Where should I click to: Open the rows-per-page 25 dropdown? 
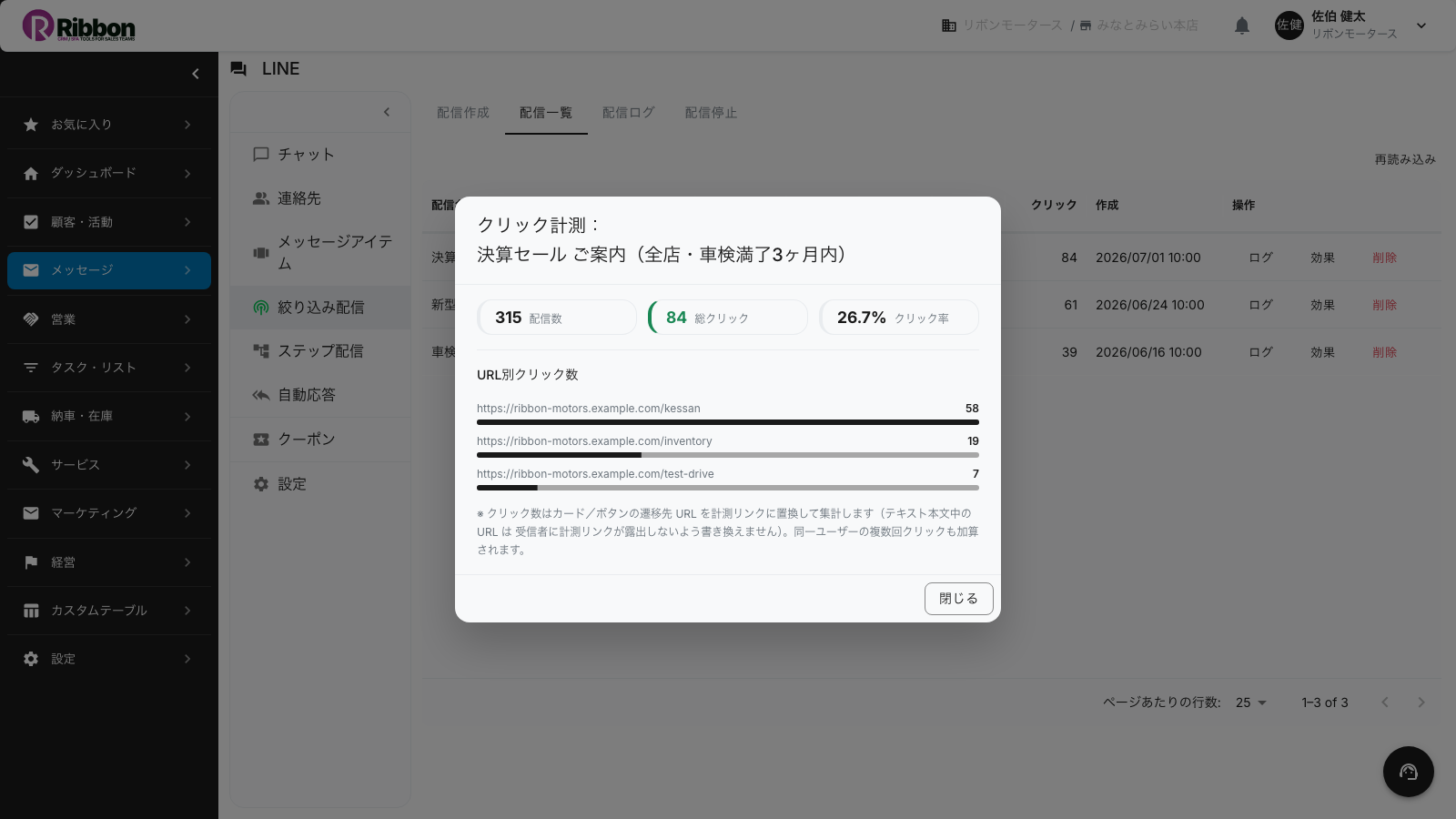[x=1251, y=703]
